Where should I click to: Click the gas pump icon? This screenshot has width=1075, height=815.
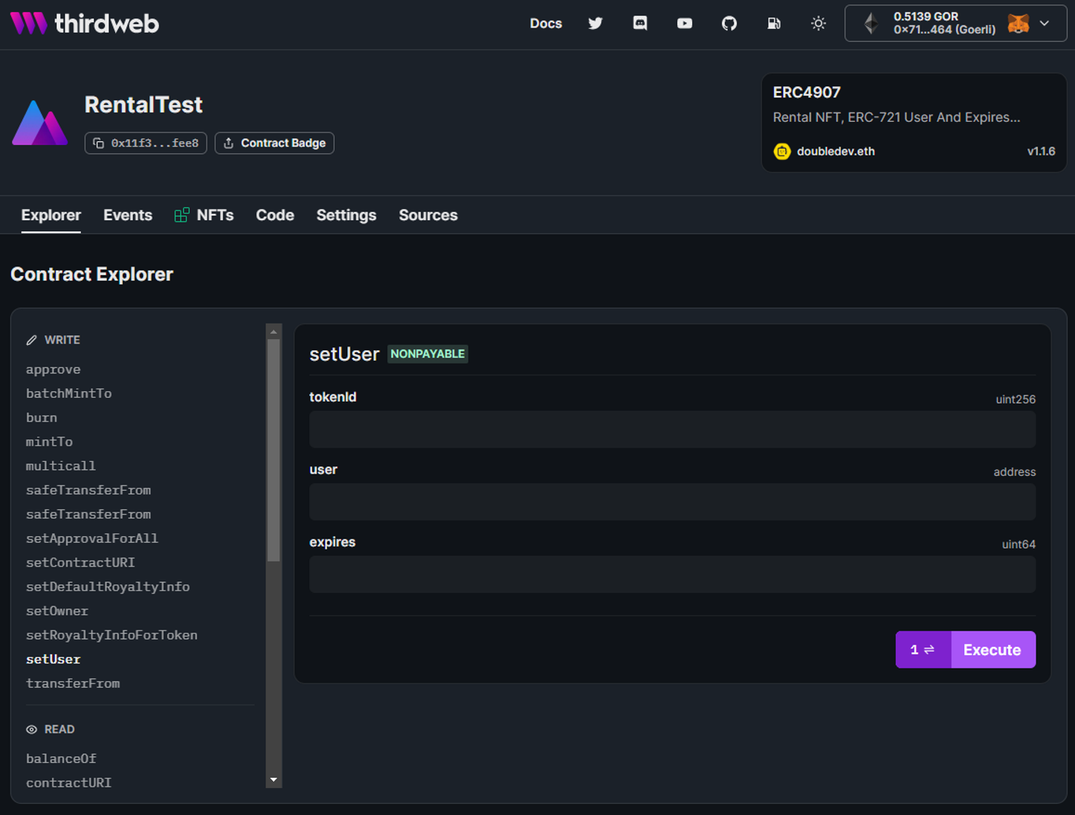click(x=774, y=23)
